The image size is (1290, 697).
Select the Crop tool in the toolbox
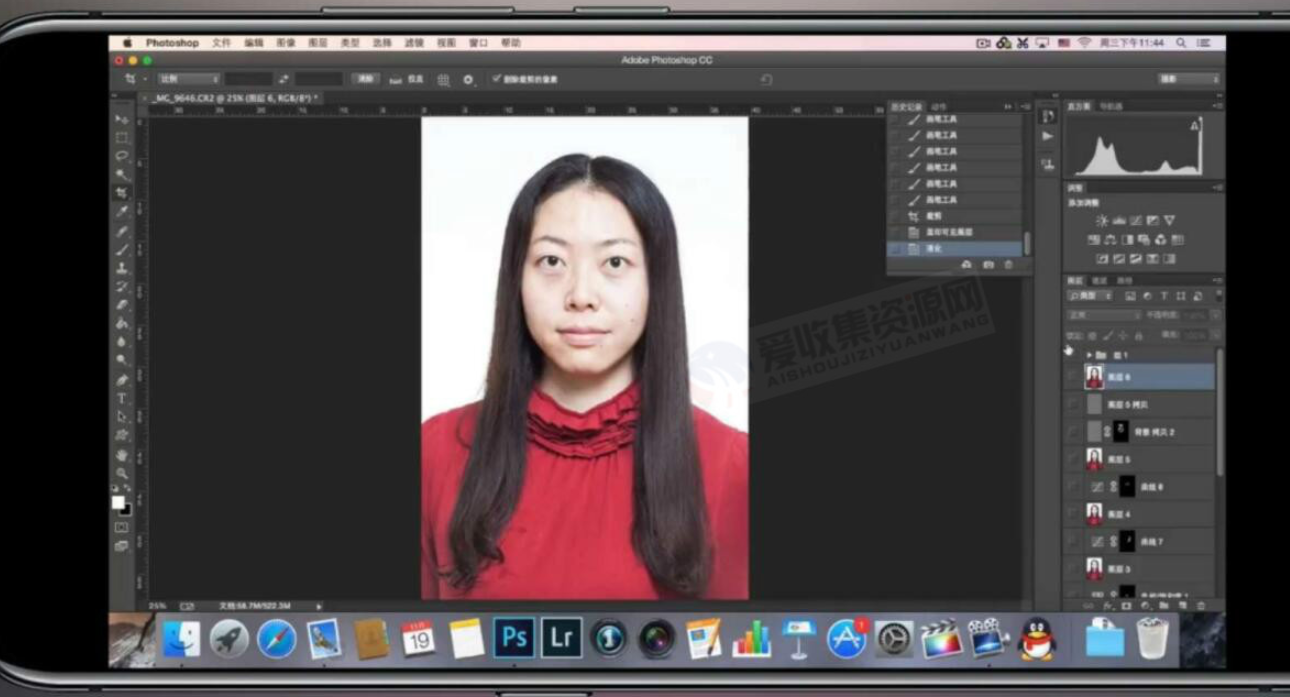122,192
